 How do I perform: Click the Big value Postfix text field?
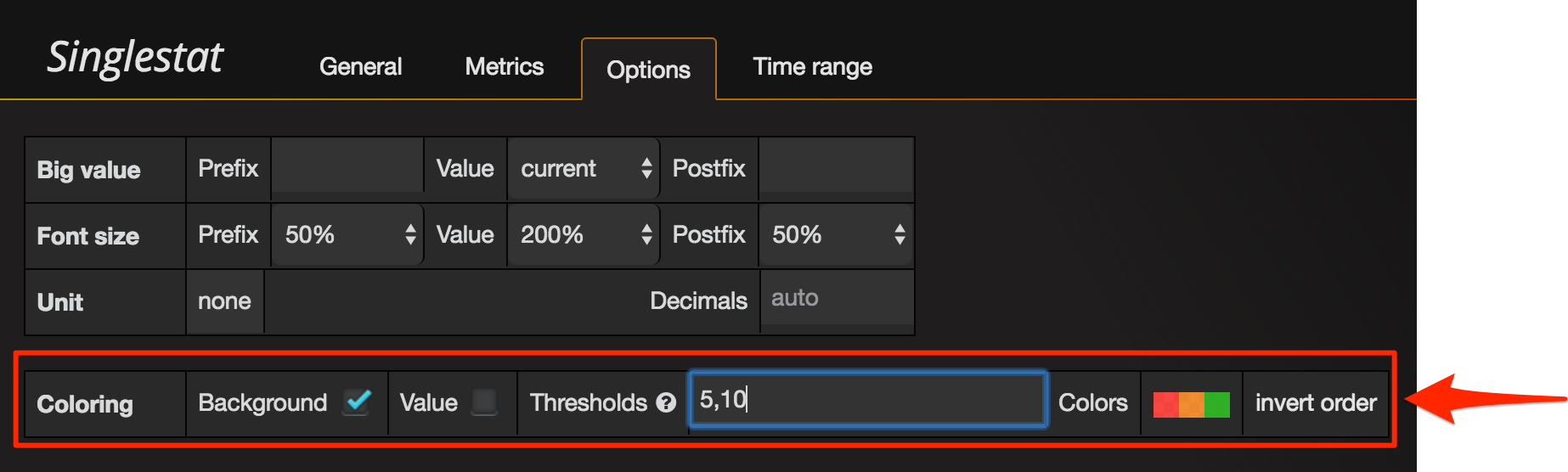pos(836,167)
